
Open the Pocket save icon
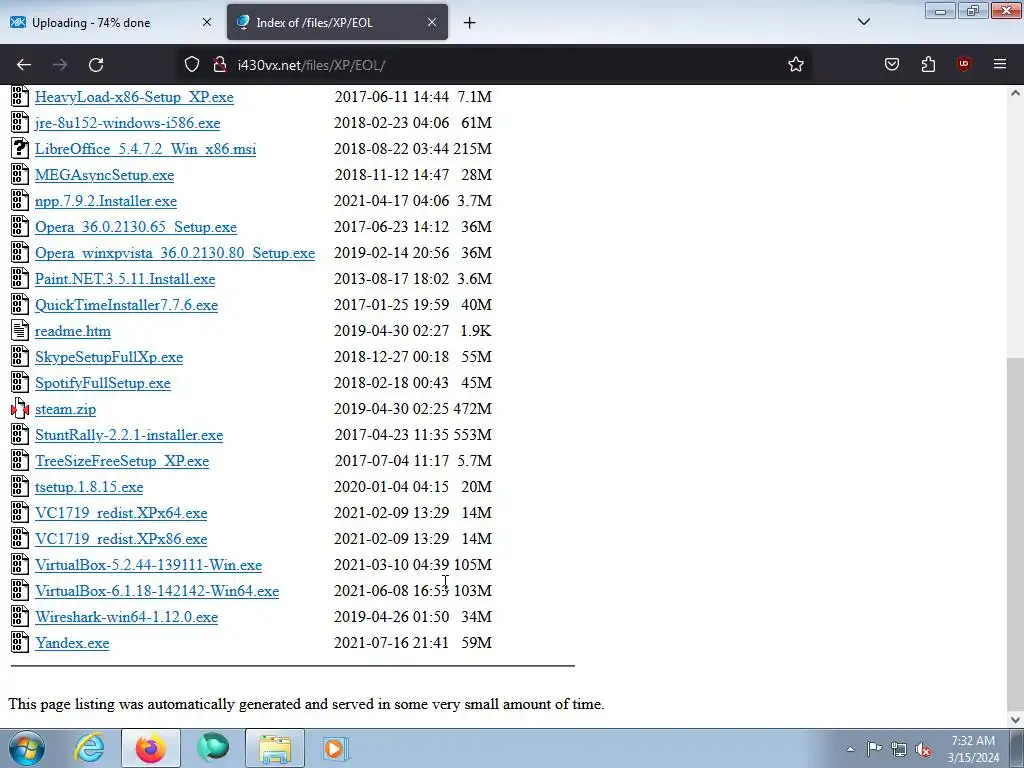tap(891, 65)
